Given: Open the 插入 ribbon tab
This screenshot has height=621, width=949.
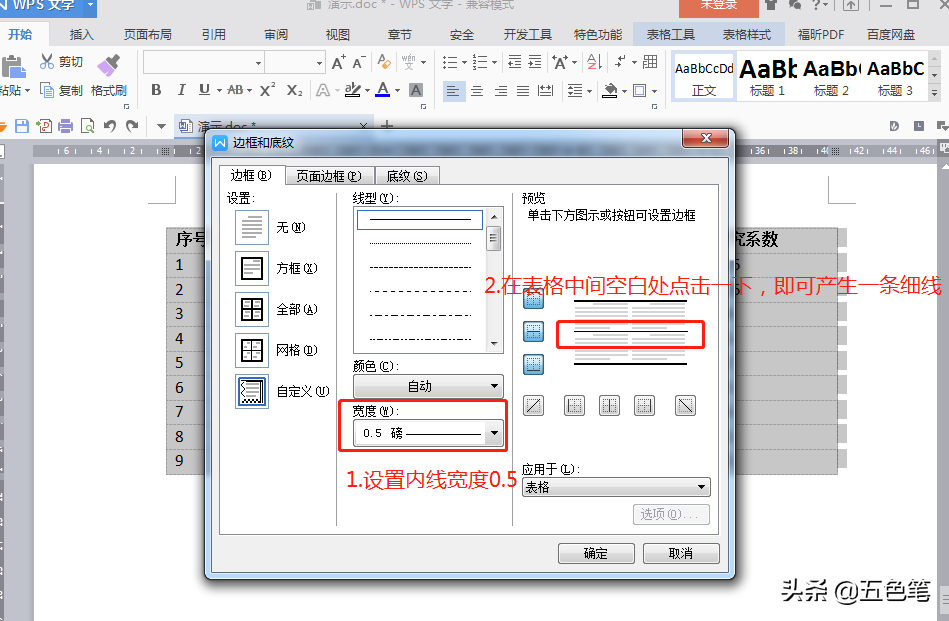Looking at the screenshot, I should 82,35.
